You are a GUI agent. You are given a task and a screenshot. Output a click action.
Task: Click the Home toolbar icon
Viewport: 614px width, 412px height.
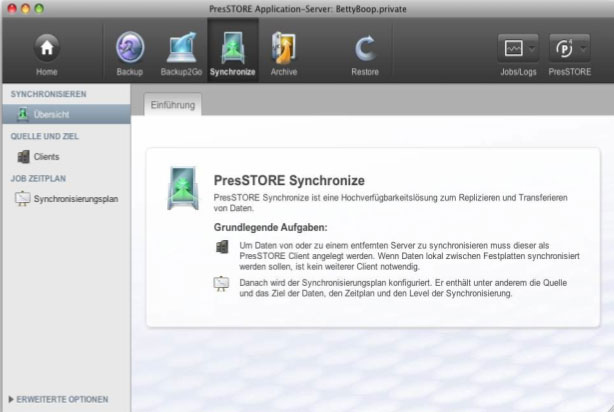coord(47,50)
